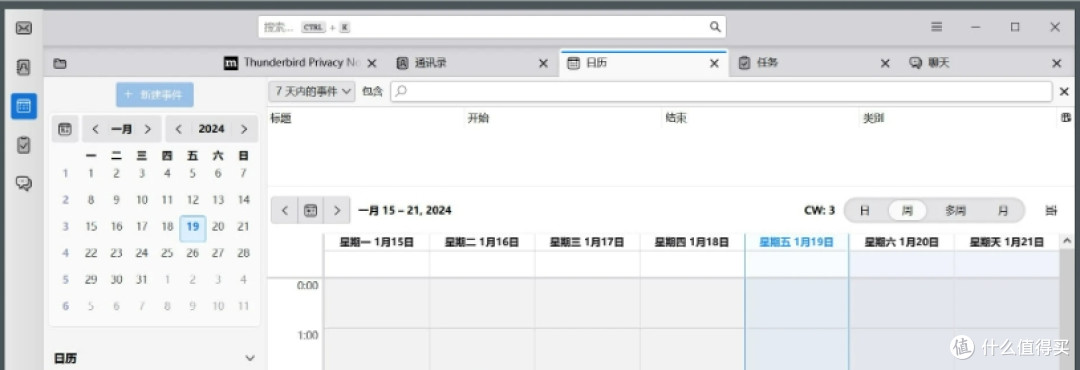The width and height of the screenshot is (1080, 370).
Task: Click the 新建事件 new event button
Action: [x=154, y=95]
